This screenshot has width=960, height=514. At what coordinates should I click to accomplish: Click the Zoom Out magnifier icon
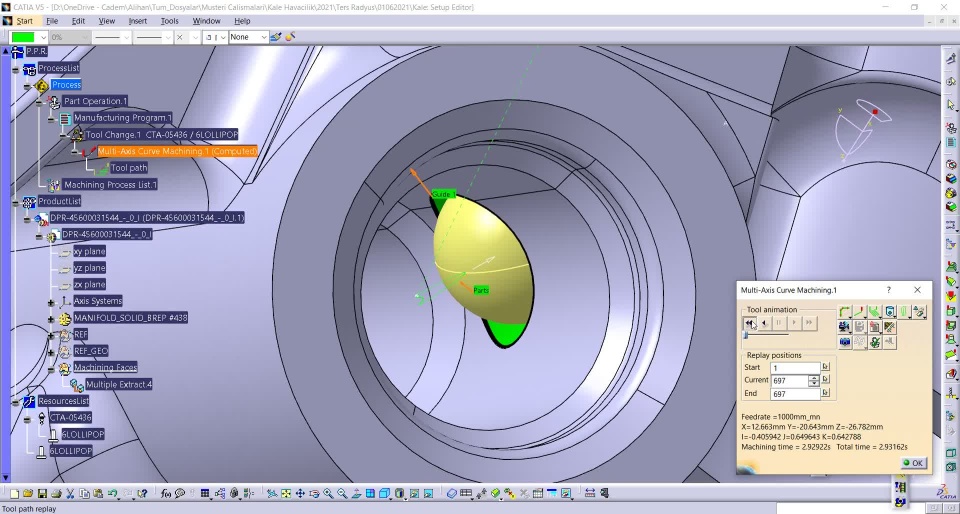[x=342, y=493]
